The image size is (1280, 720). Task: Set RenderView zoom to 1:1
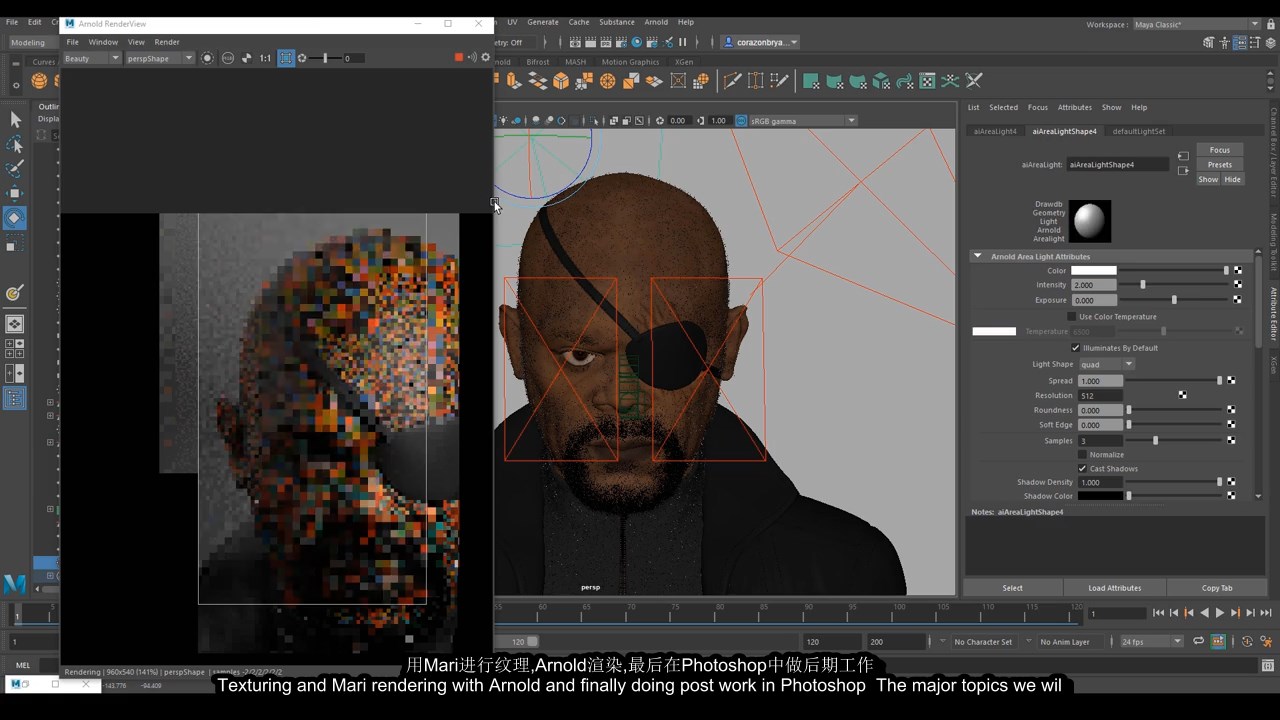tap(265, 58)
